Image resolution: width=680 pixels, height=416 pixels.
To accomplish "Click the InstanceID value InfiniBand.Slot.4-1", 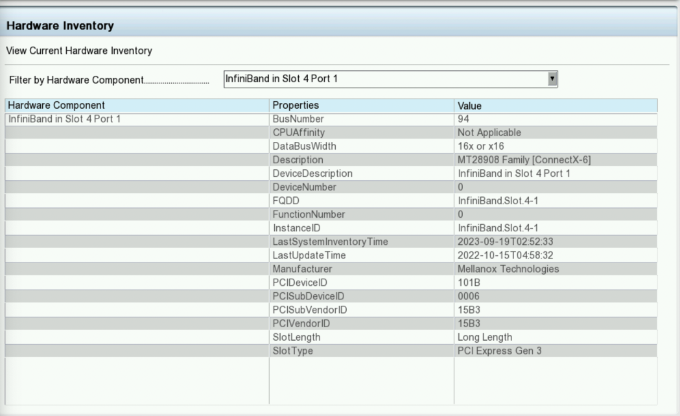I will point(497,228).
